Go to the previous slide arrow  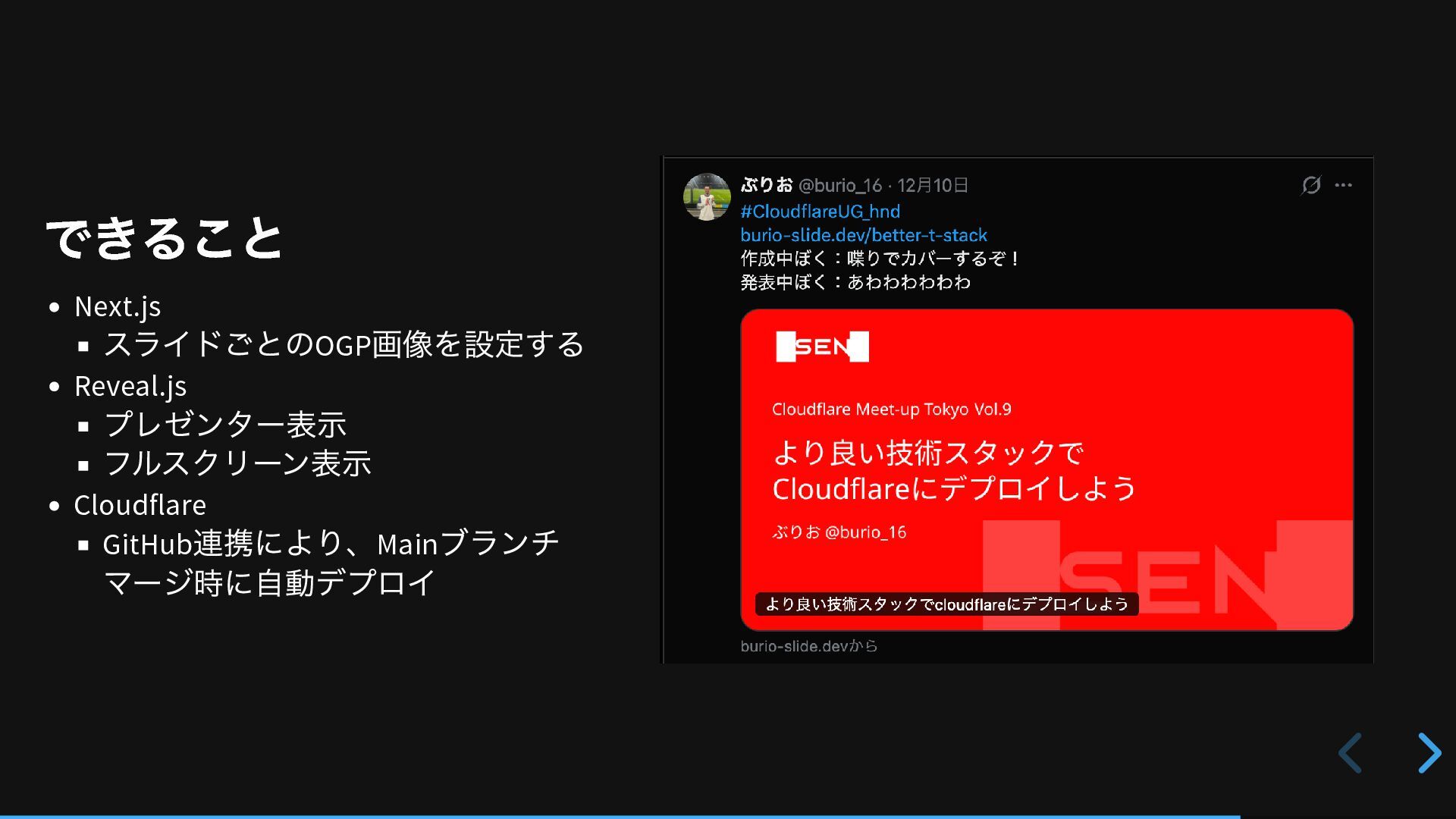[1351, 753]
